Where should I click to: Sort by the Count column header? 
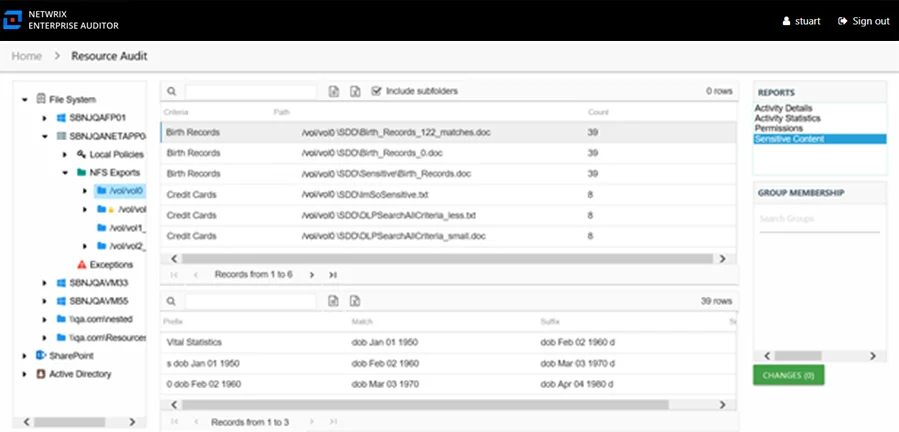coord(598,112)
